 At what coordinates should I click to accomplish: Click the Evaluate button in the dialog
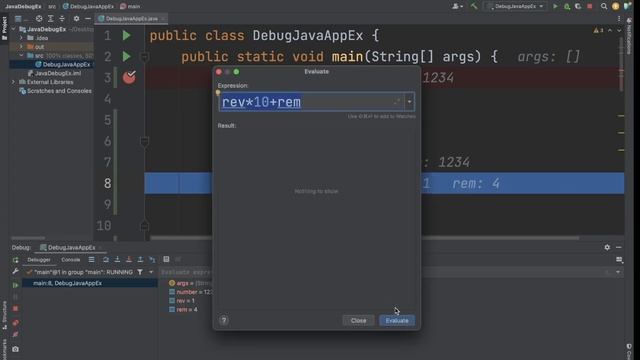point(397,320)
